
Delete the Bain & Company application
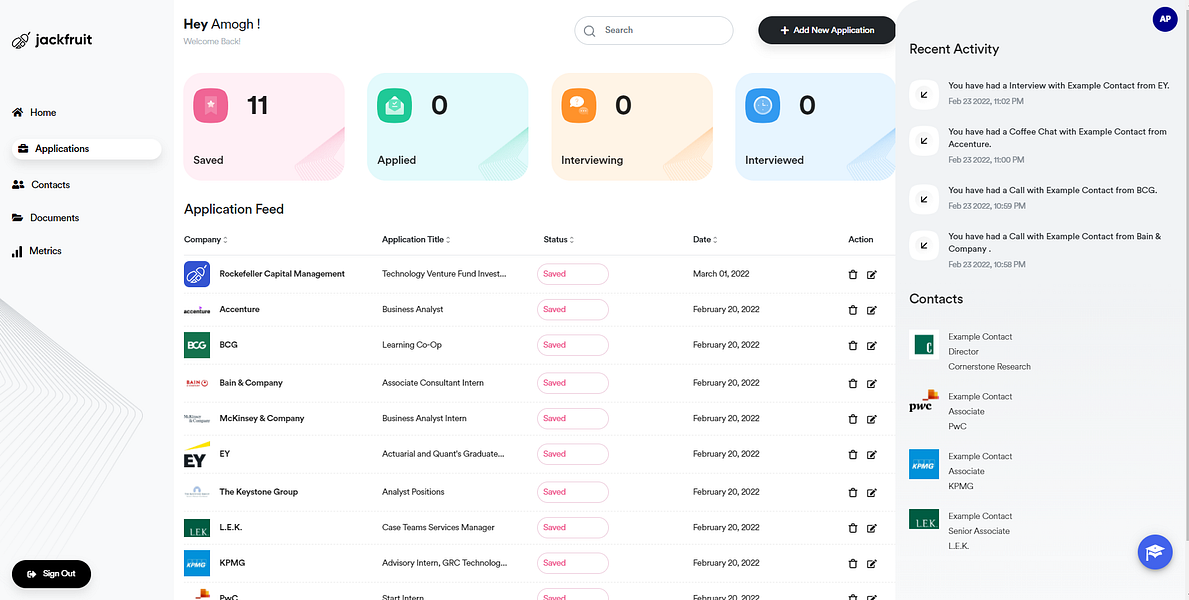[x=852, y=383]
